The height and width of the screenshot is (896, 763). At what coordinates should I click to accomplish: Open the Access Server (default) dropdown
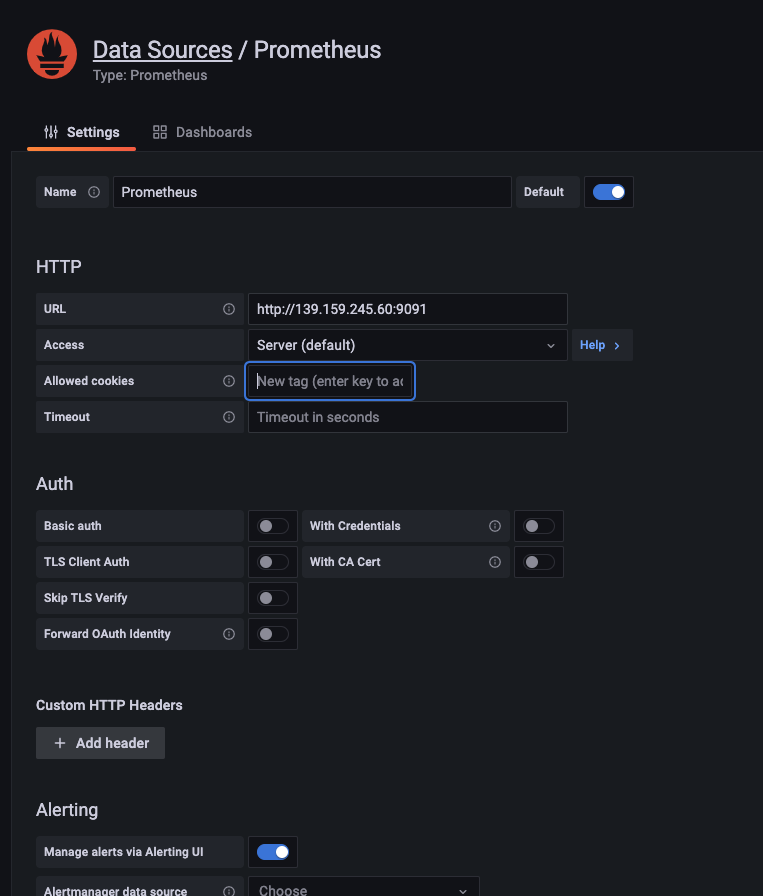click(407, 345)
